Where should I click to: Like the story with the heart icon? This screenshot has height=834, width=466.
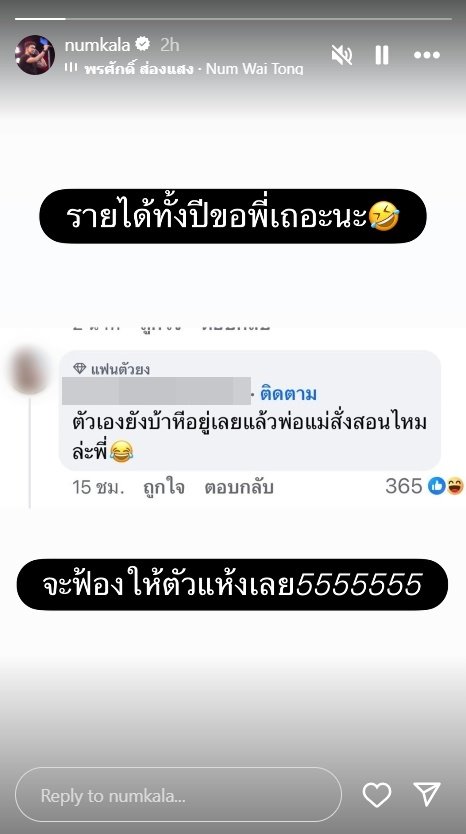pyautogui.click(x=377, y=795)
